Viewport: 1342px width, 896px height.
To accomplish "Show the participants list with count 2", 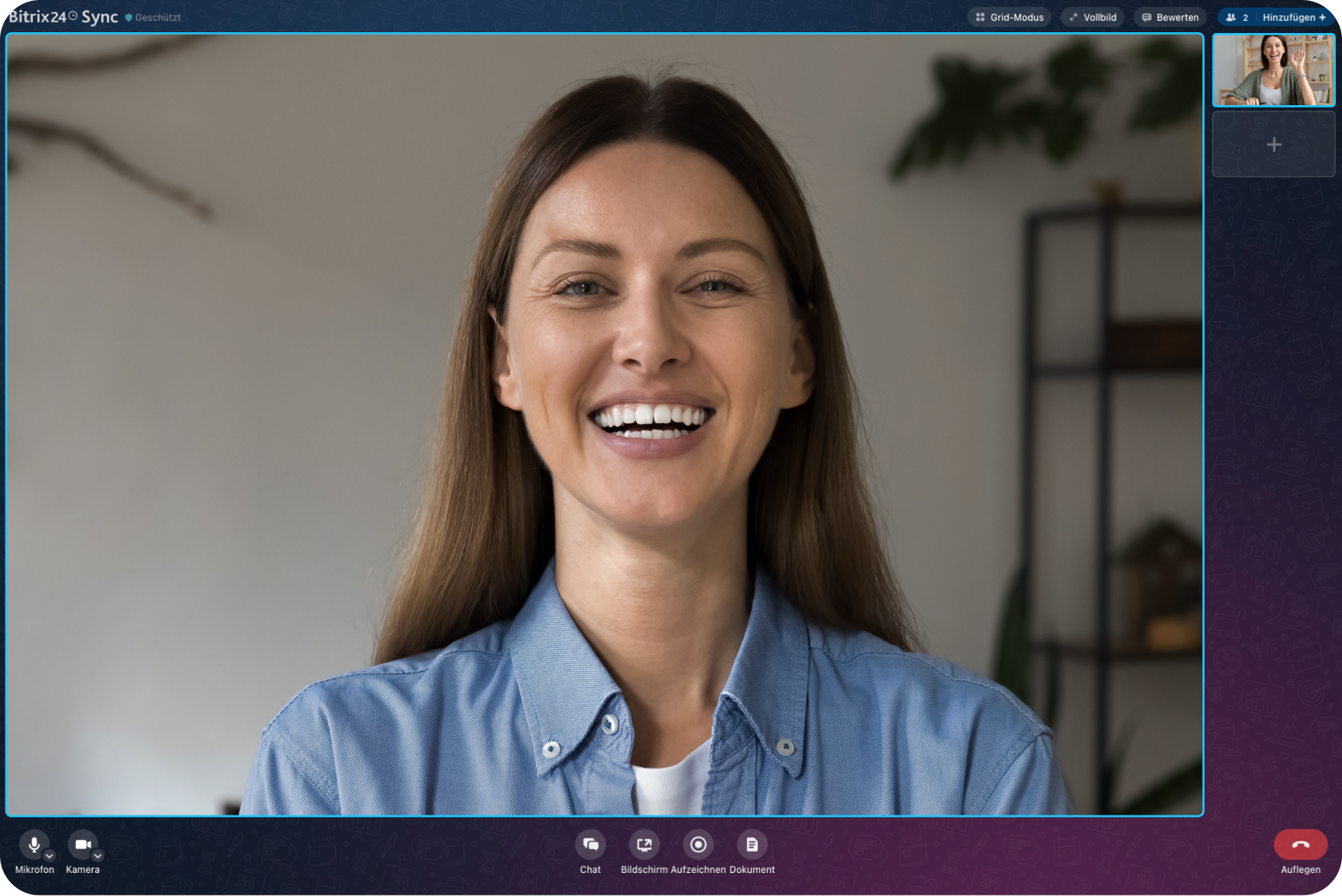I will [1237, 18].
